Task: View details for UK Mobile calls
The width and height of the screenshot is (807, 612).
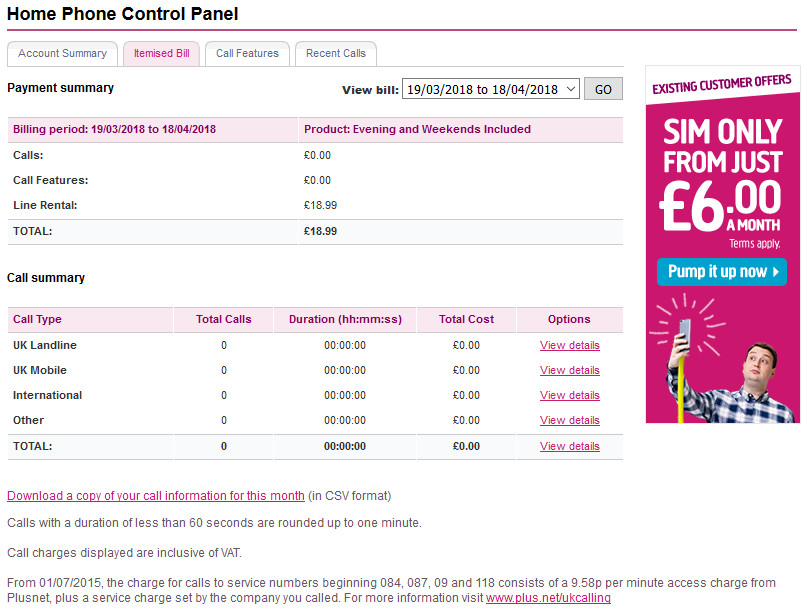Action: pyautogui.click(x=570, y=371)
